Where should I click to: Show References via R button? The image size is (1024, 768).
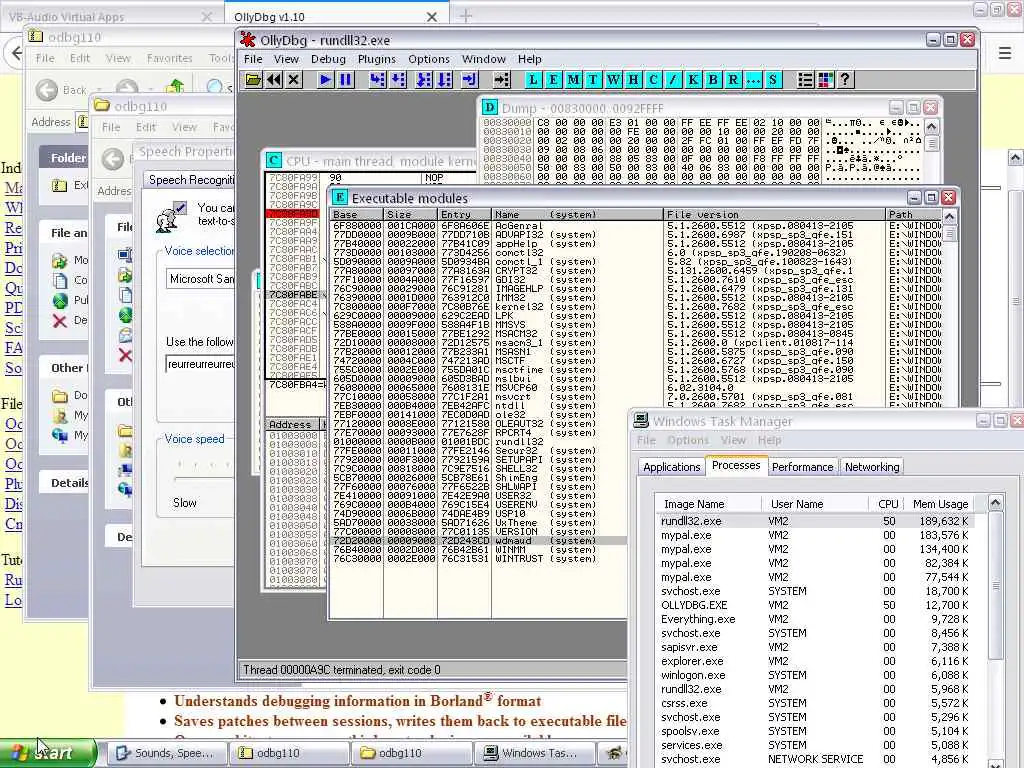pos(733,80)
